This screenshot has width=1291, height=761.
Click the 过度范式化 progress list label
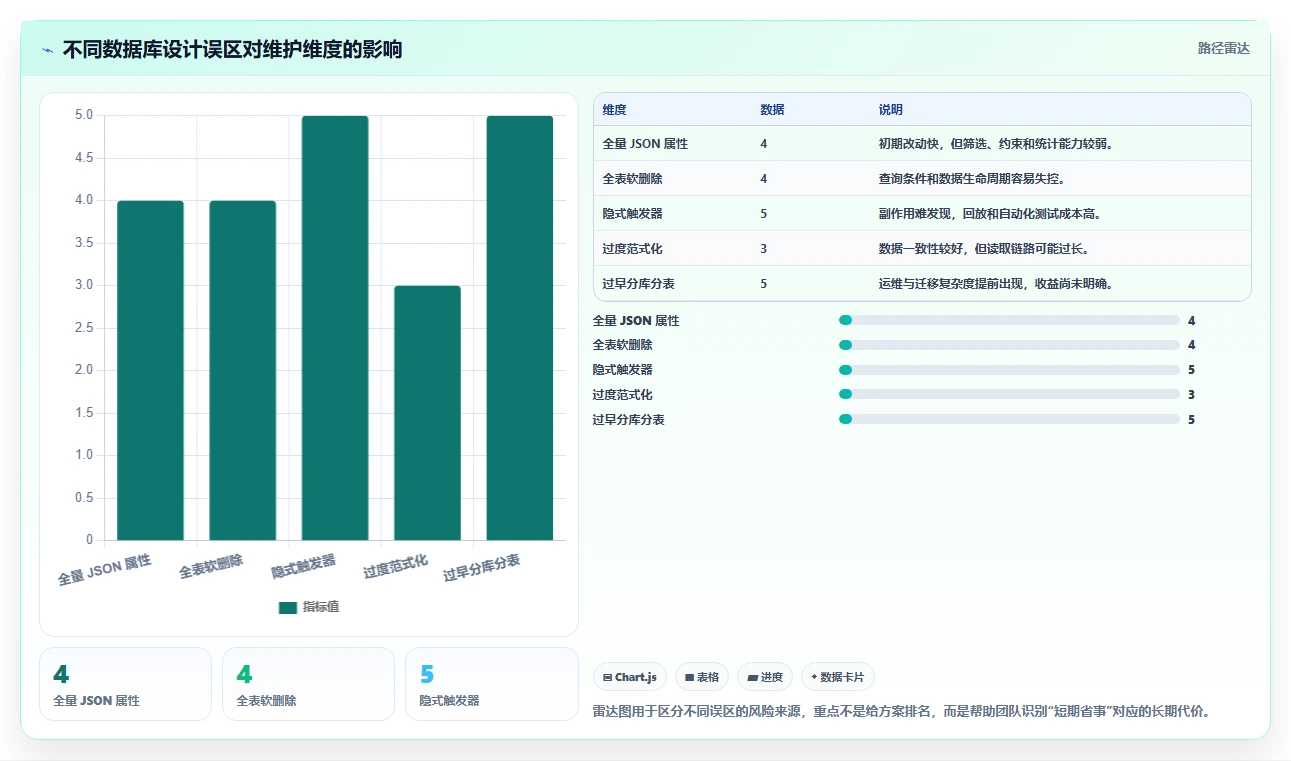point(622,395)
